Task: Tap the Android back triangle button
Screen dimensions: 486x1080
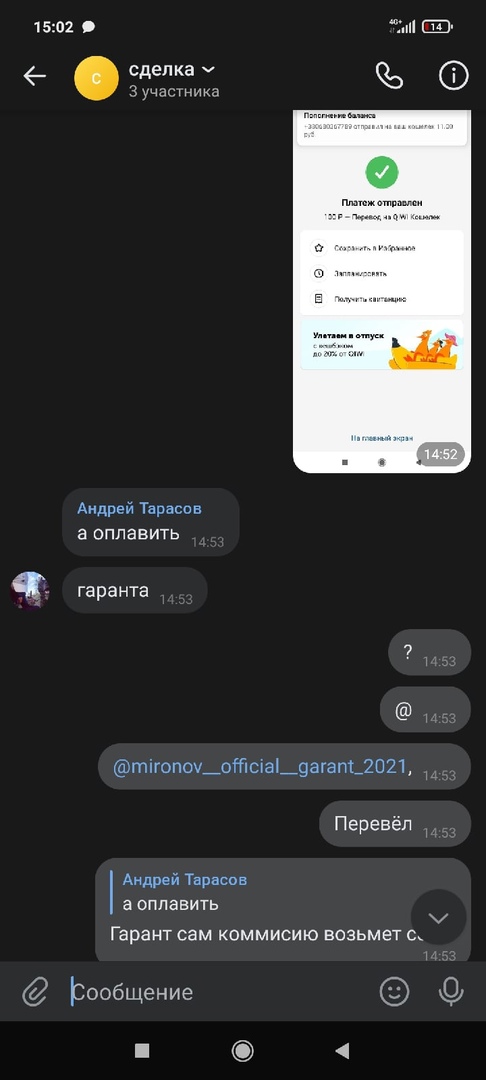Action: pyautogui.click(x=342, y=1050)
